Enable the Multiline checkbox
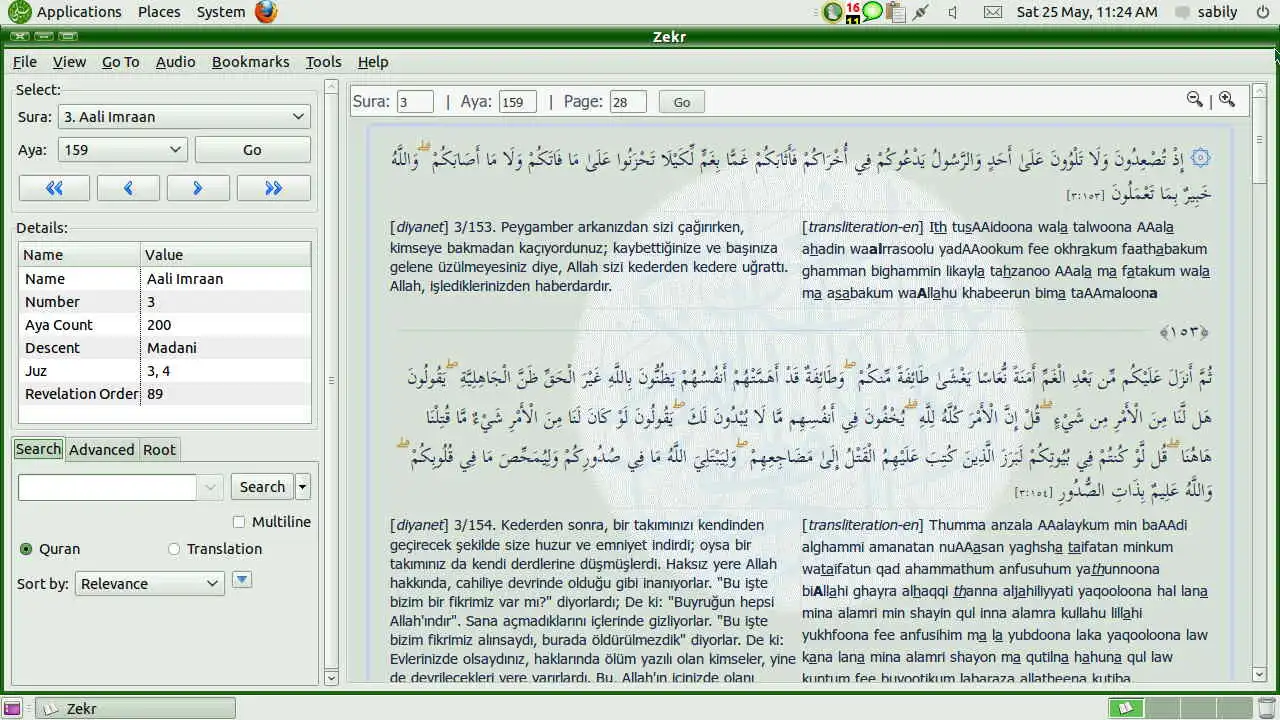Screen dimensions: 1280x720 click(238, 522)
